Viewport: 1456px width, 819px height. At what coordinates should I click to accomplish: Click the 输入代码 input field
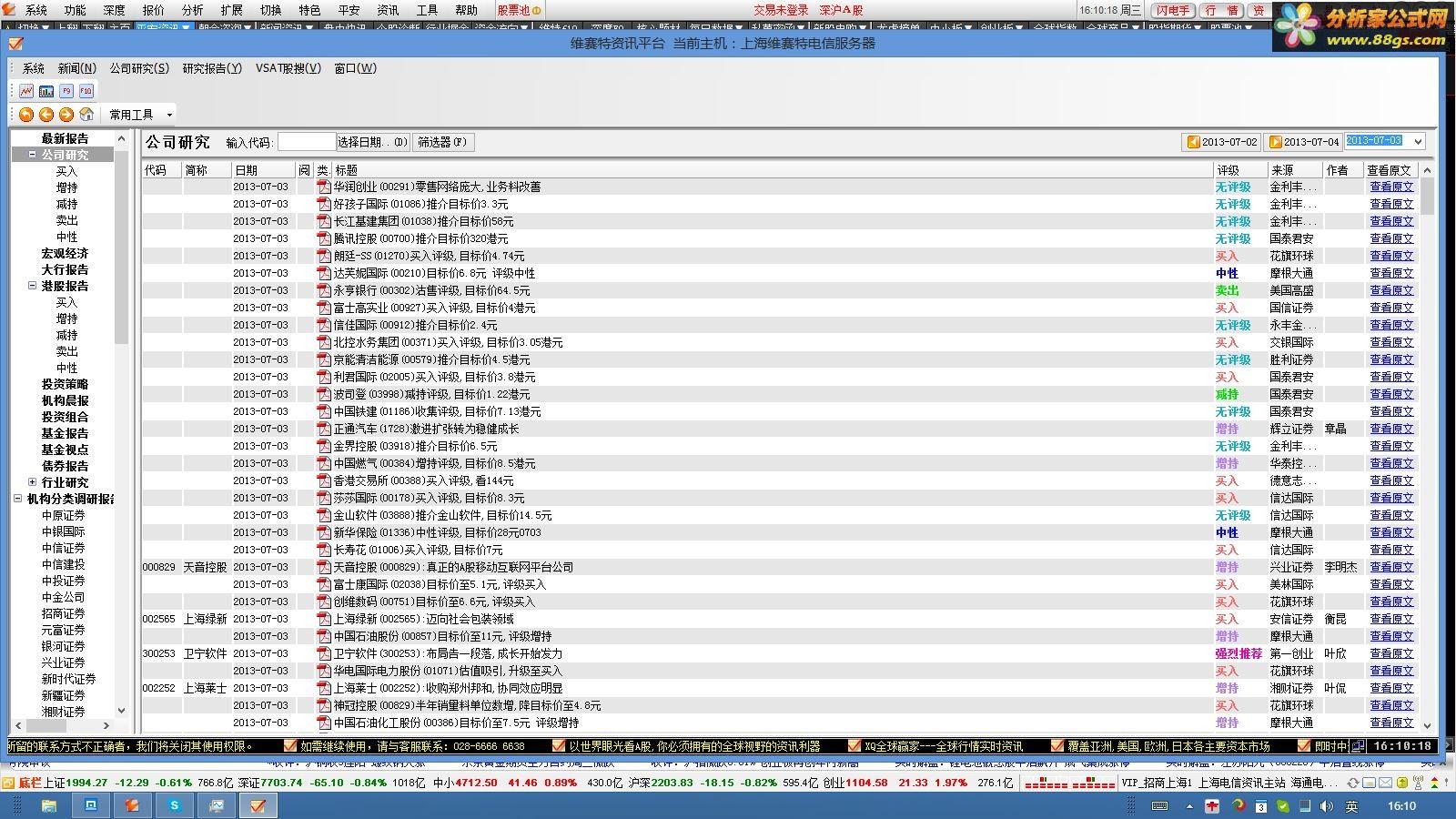307,142
